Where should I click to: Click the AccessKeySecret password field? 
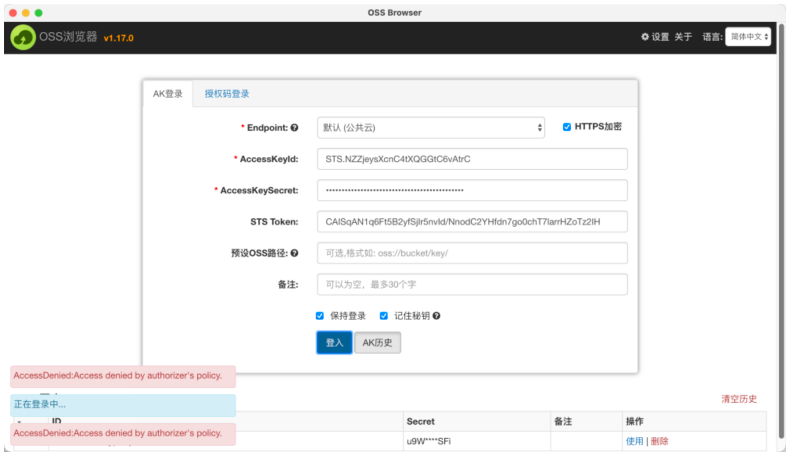coord(472,190)
